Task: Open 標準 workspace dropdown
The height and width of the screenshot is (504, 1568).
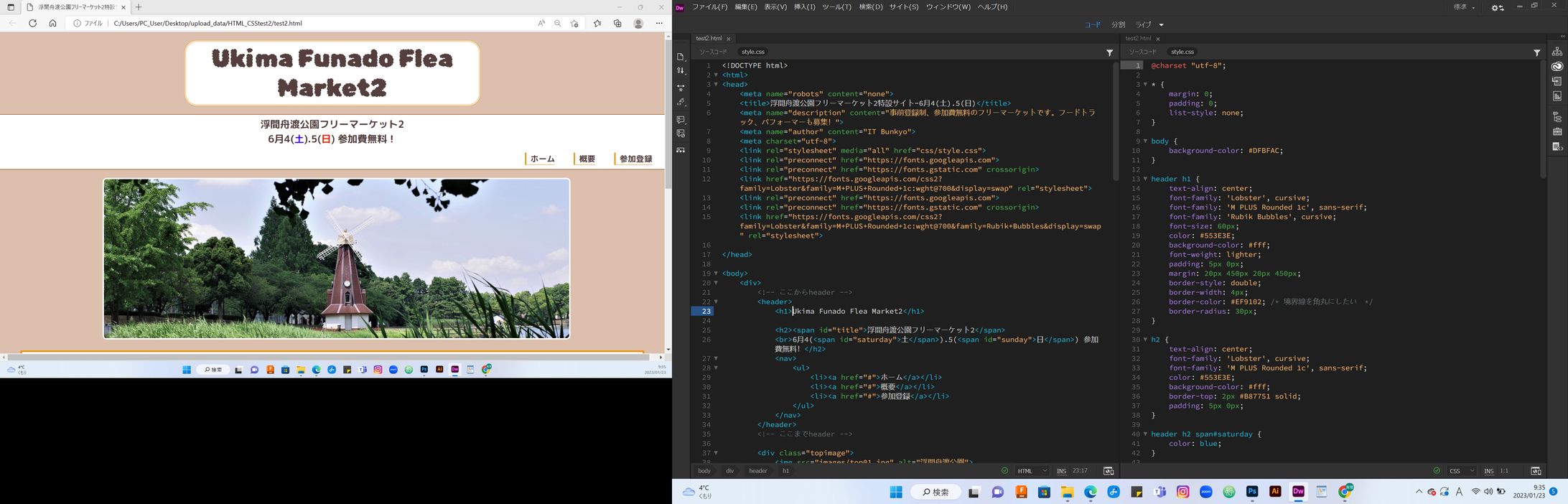Action: pyautogui.click(x=1465, y=7)
